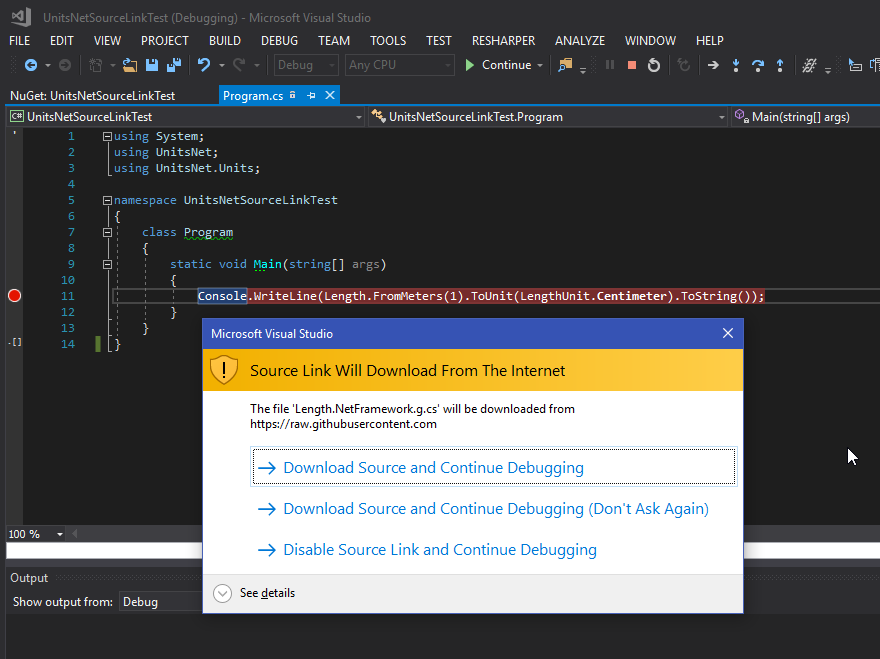Screen dimensions: 880x659
Task: Click the Break All pause icon
Action: click(610, 65)
